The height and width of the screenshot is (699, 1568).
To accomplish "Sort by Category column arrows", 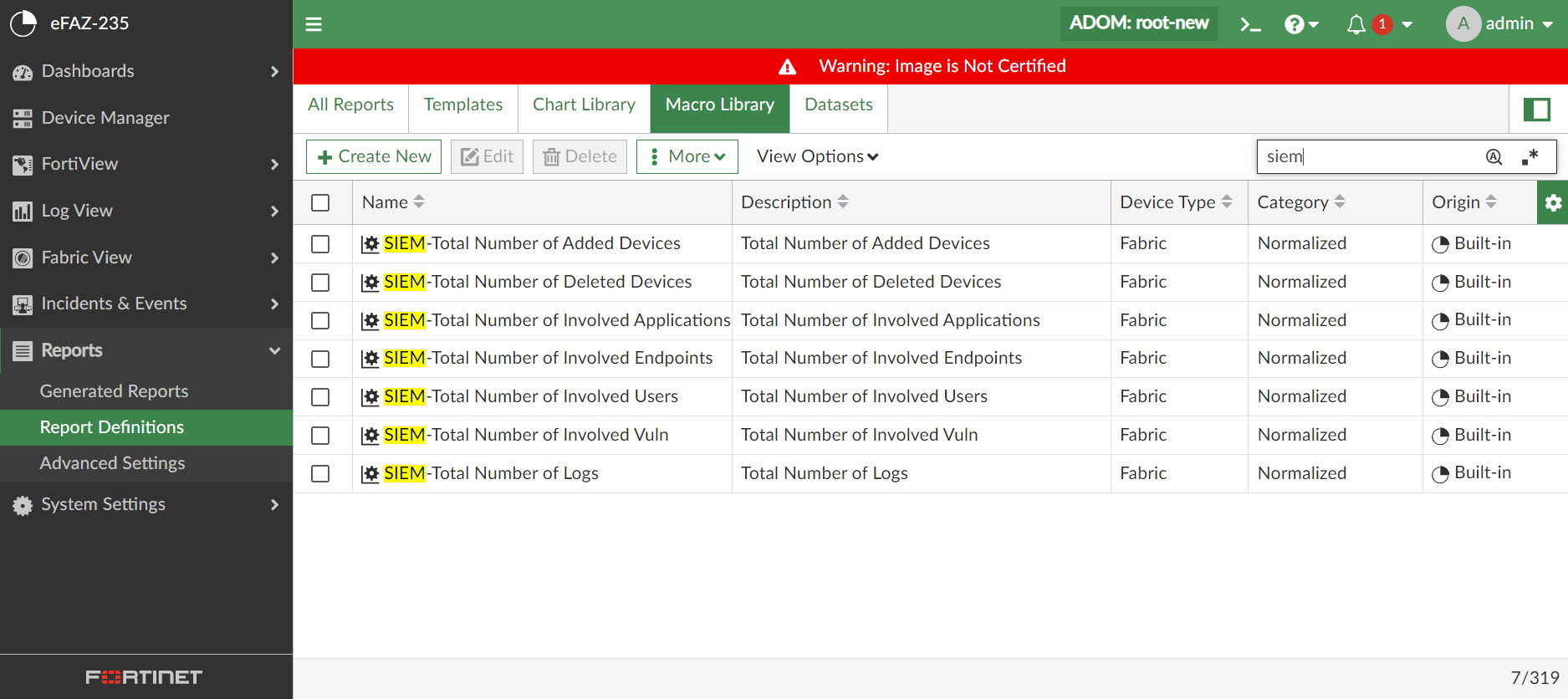I will click(x=1340, y=202).
